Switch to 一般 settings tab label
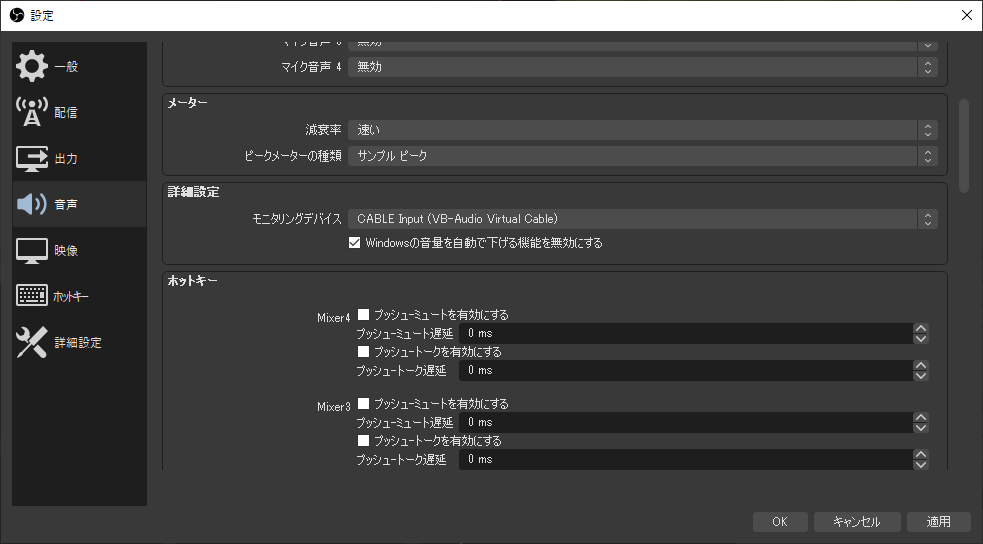Image resolution: width=983 pixels, height=544 pixels. [x=66, y=66]
